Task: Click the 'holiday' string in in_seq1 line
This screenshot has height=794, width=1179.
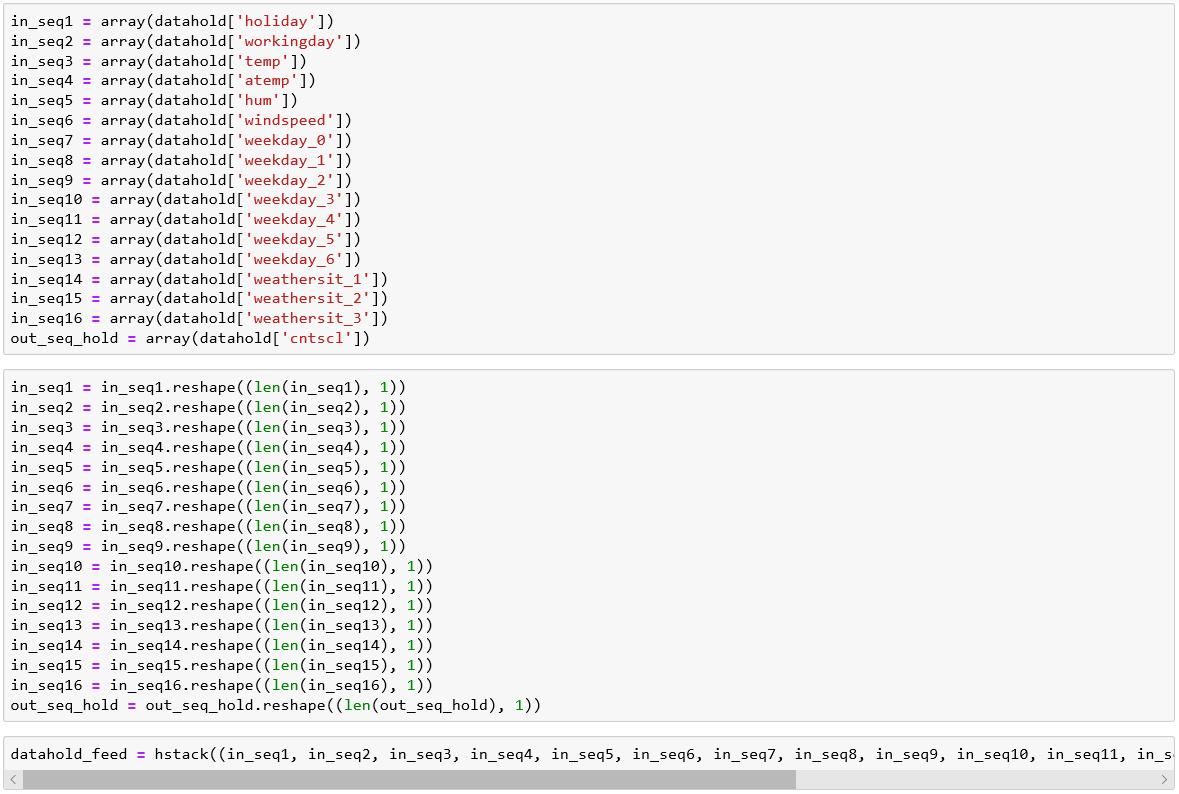Action: pyautogui.click(x=277, y=21)
